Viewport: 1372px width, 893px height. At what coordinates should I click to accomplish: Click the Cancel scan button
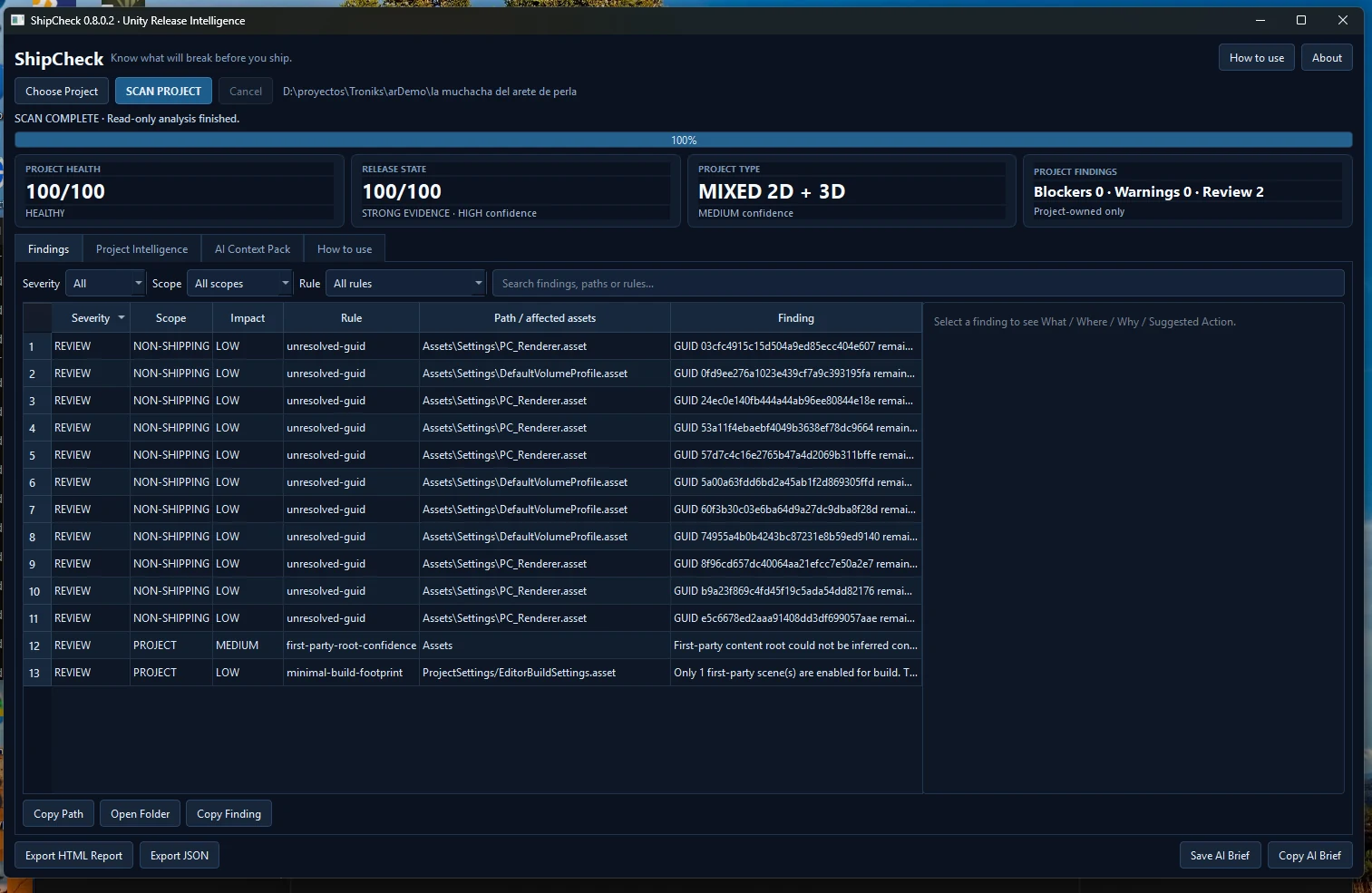246,92
